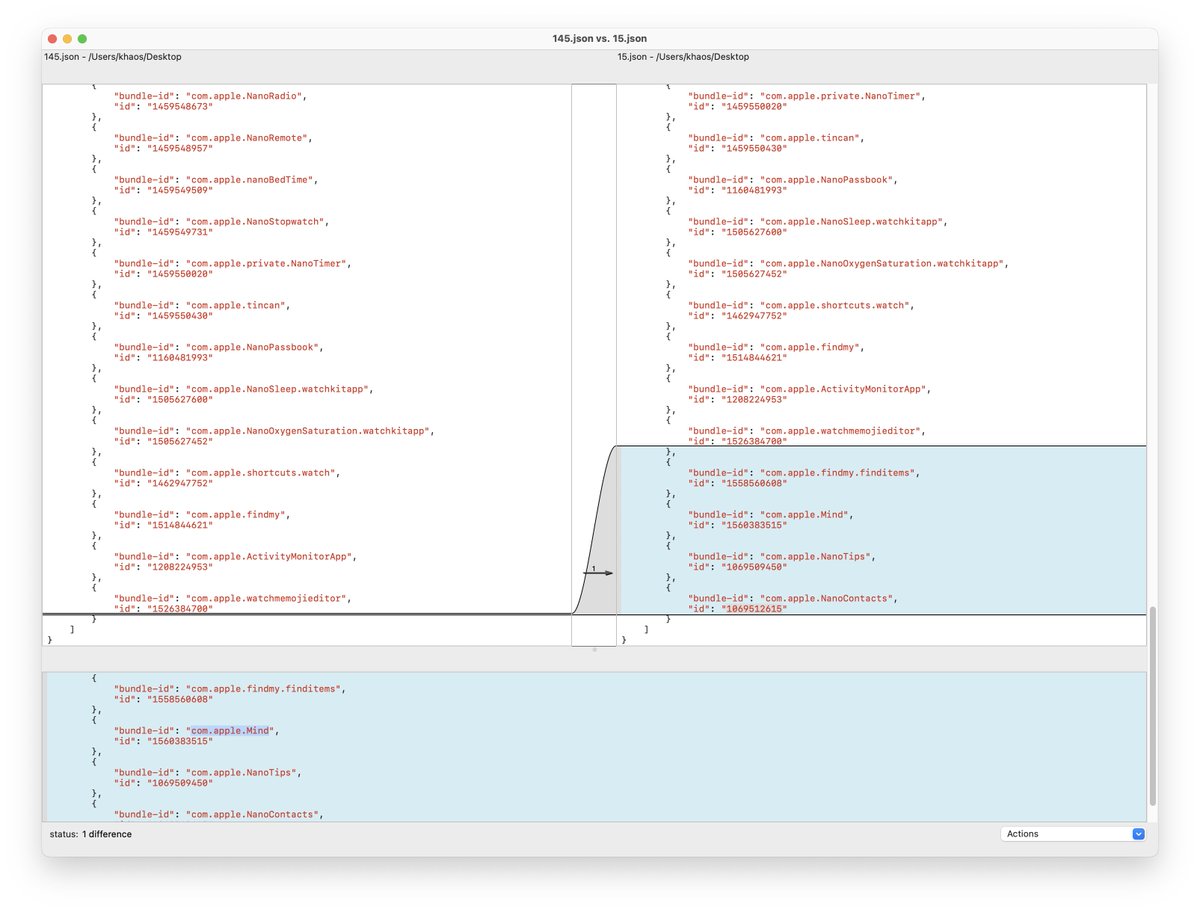1200x912 pixels.
Task: Click the left file header 145.json path
Action: coord(113,57)
